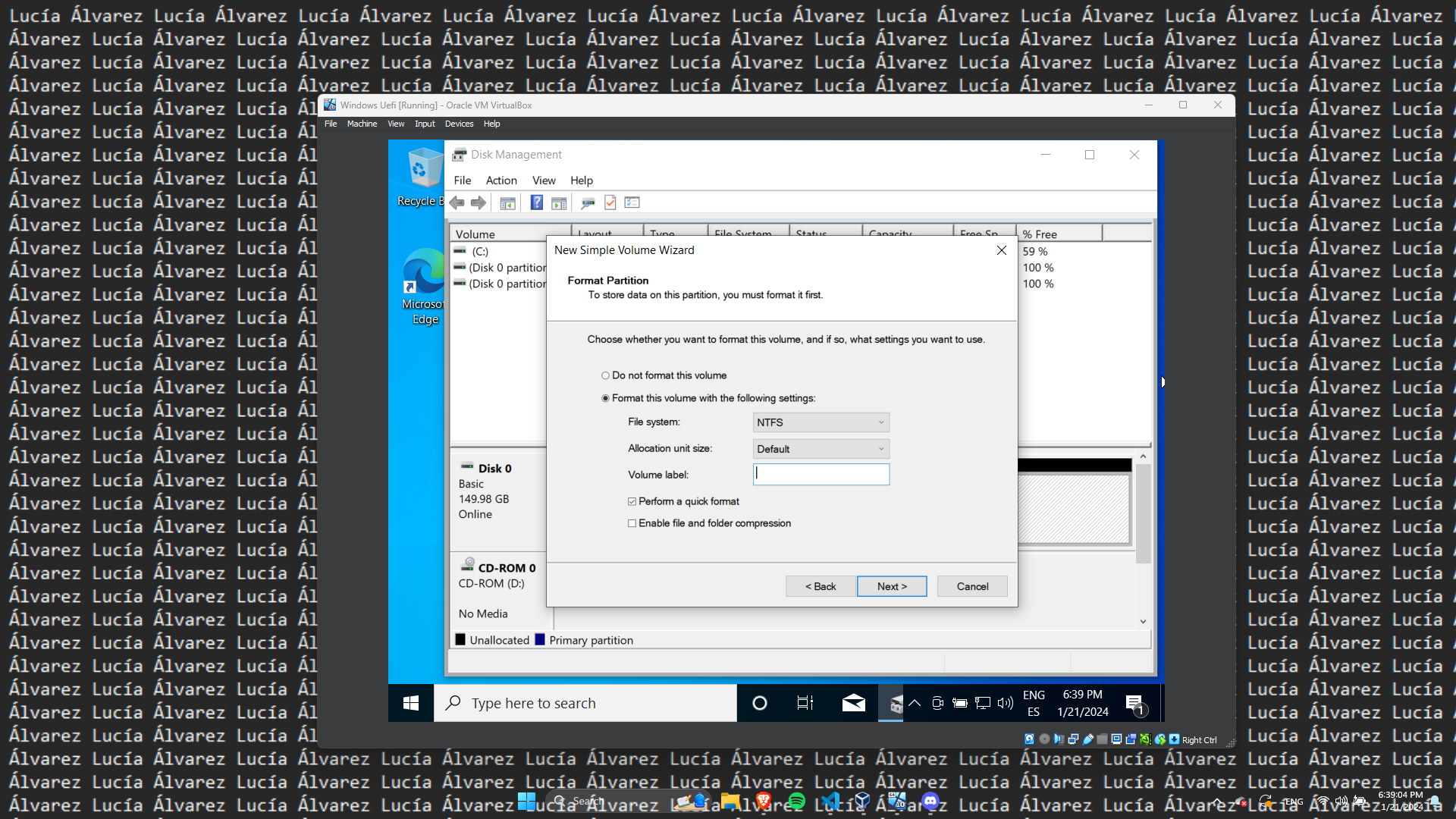
Task: Click the show/hide console tree icon
Action: pos(507,202)
